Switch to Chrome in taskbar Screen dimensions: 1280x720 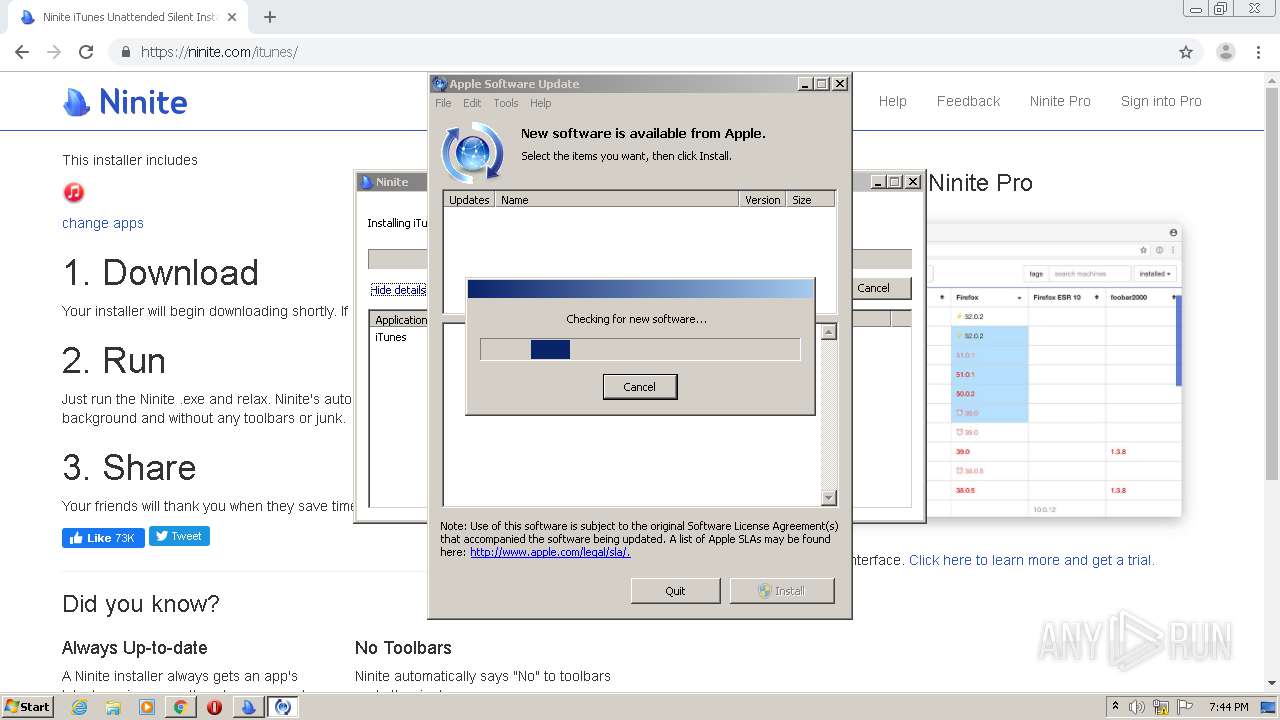(180, 707)
